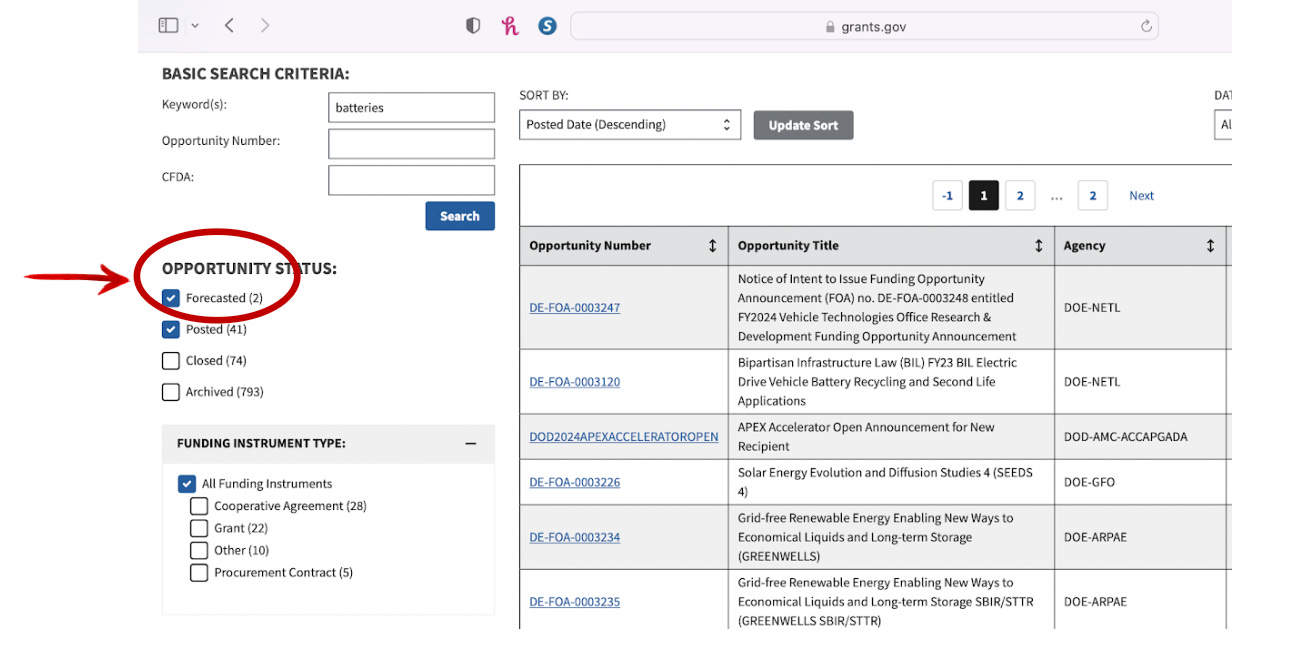Open opportunity DE-FOA-0003234 link

tap(575, 537)
